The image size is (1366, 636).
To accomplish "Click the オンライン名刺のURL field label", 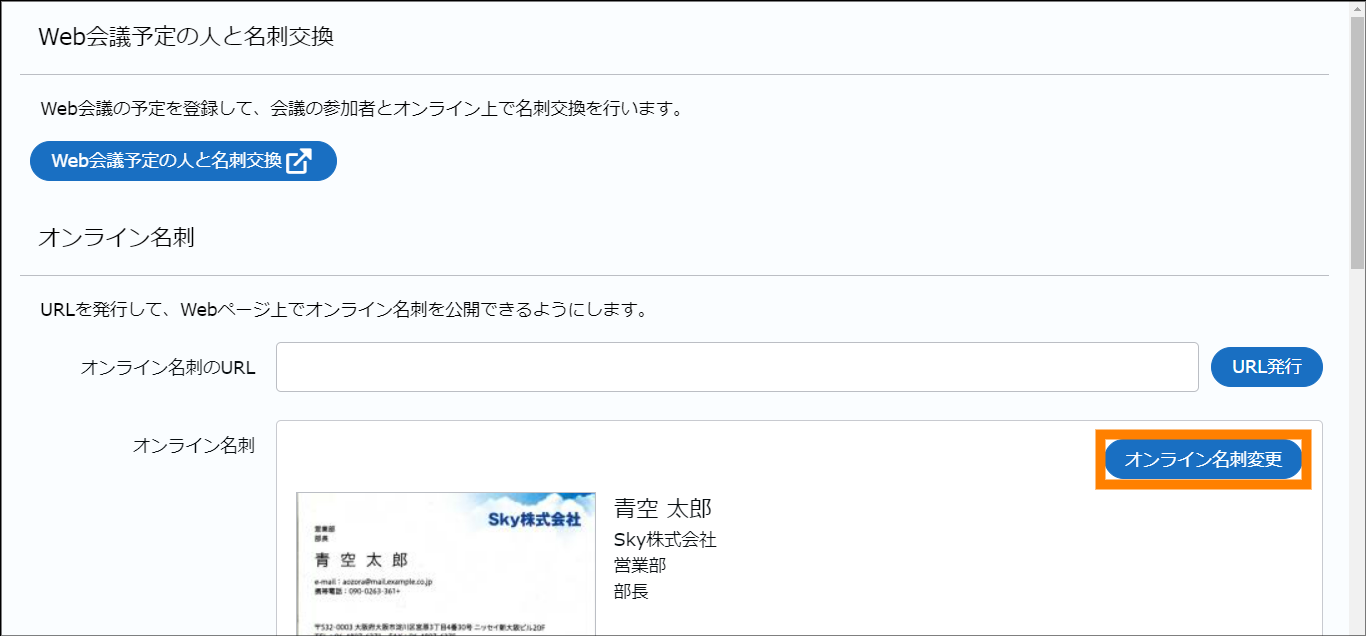I will 167,368.
